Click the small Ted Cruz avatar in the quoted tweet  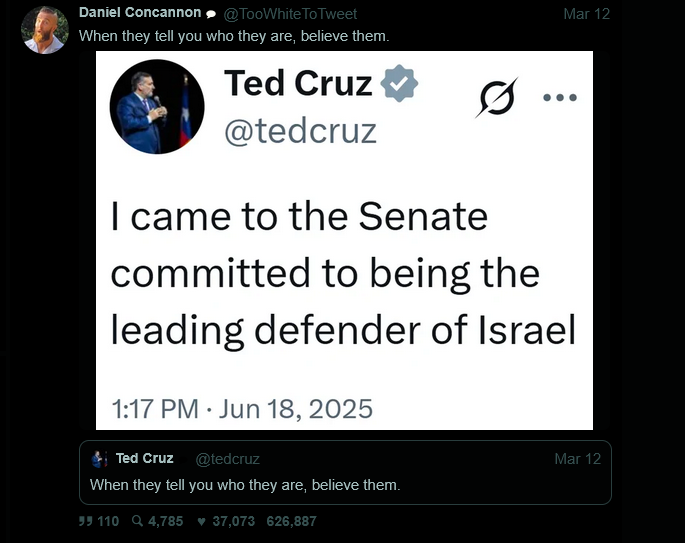(x=100, y=459)
